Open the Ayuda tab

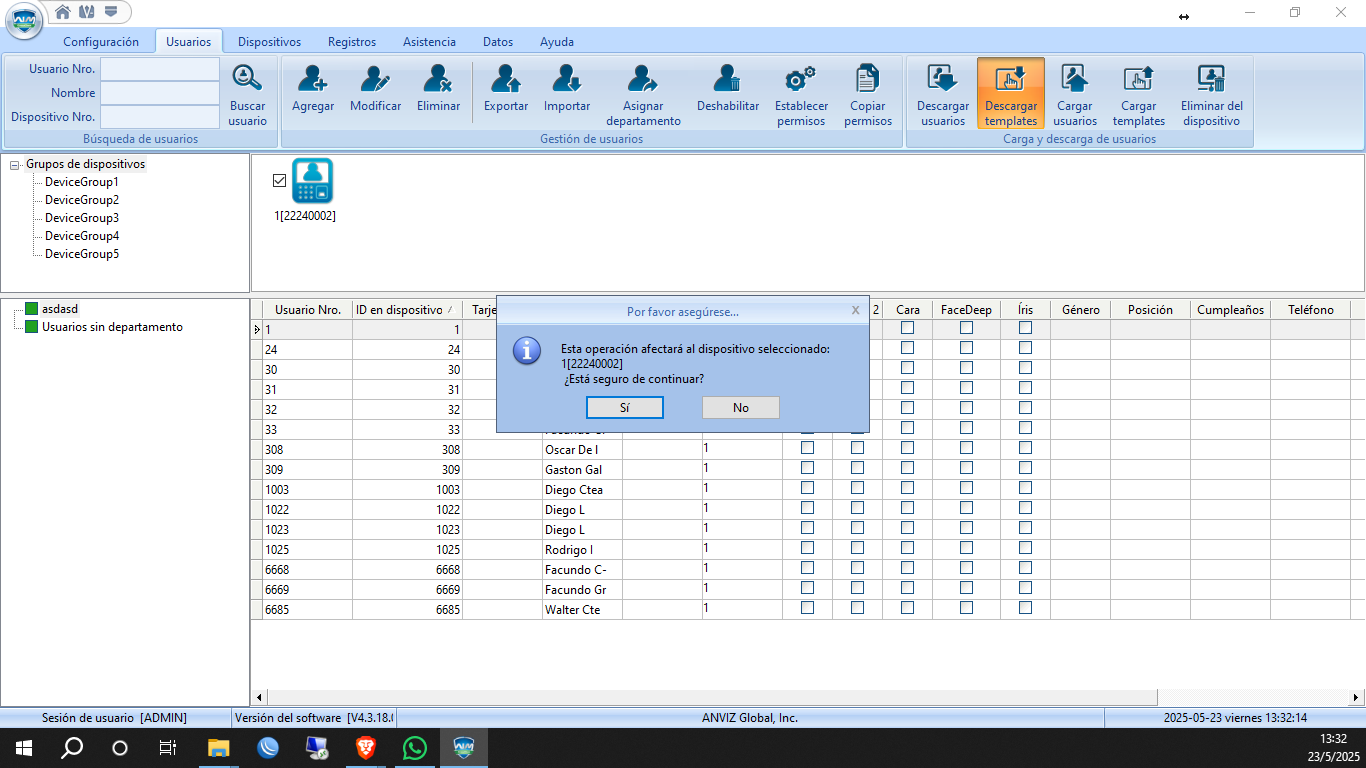click(557, 42)
